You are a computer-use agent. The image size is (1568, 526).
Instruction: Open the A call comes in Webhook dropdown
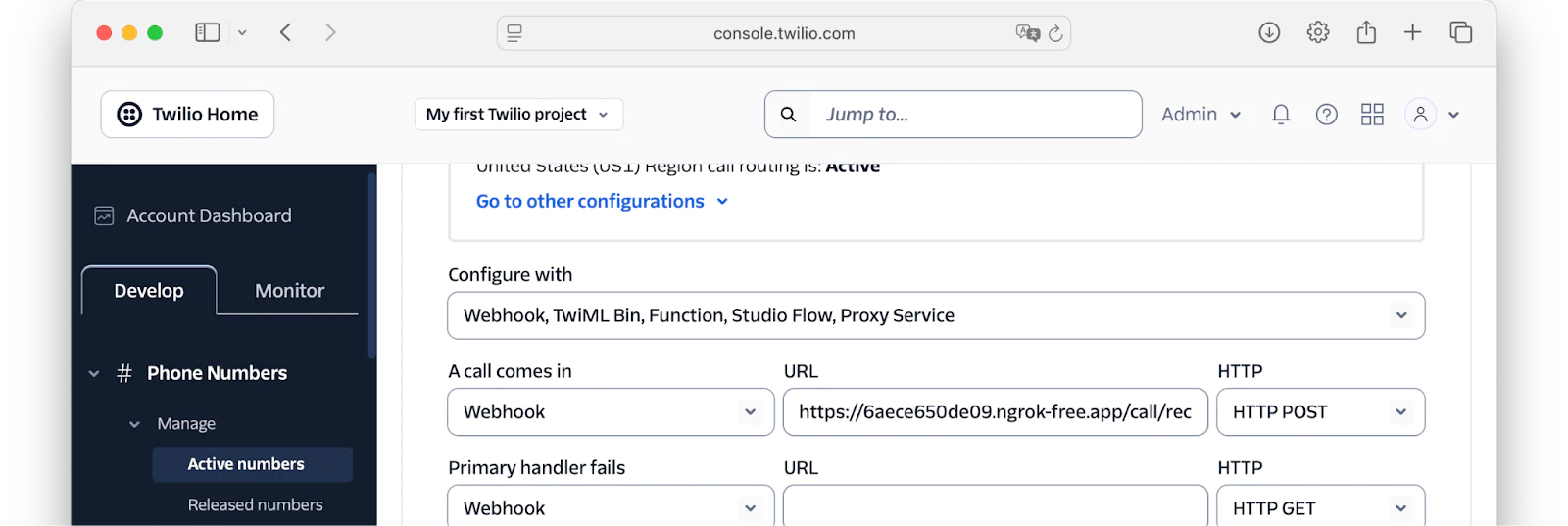(611, 412)
